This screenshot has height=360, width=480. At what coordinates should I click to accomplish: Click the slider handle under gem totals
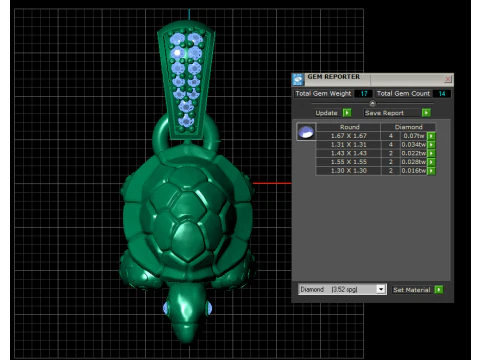[x=373, y=103]
